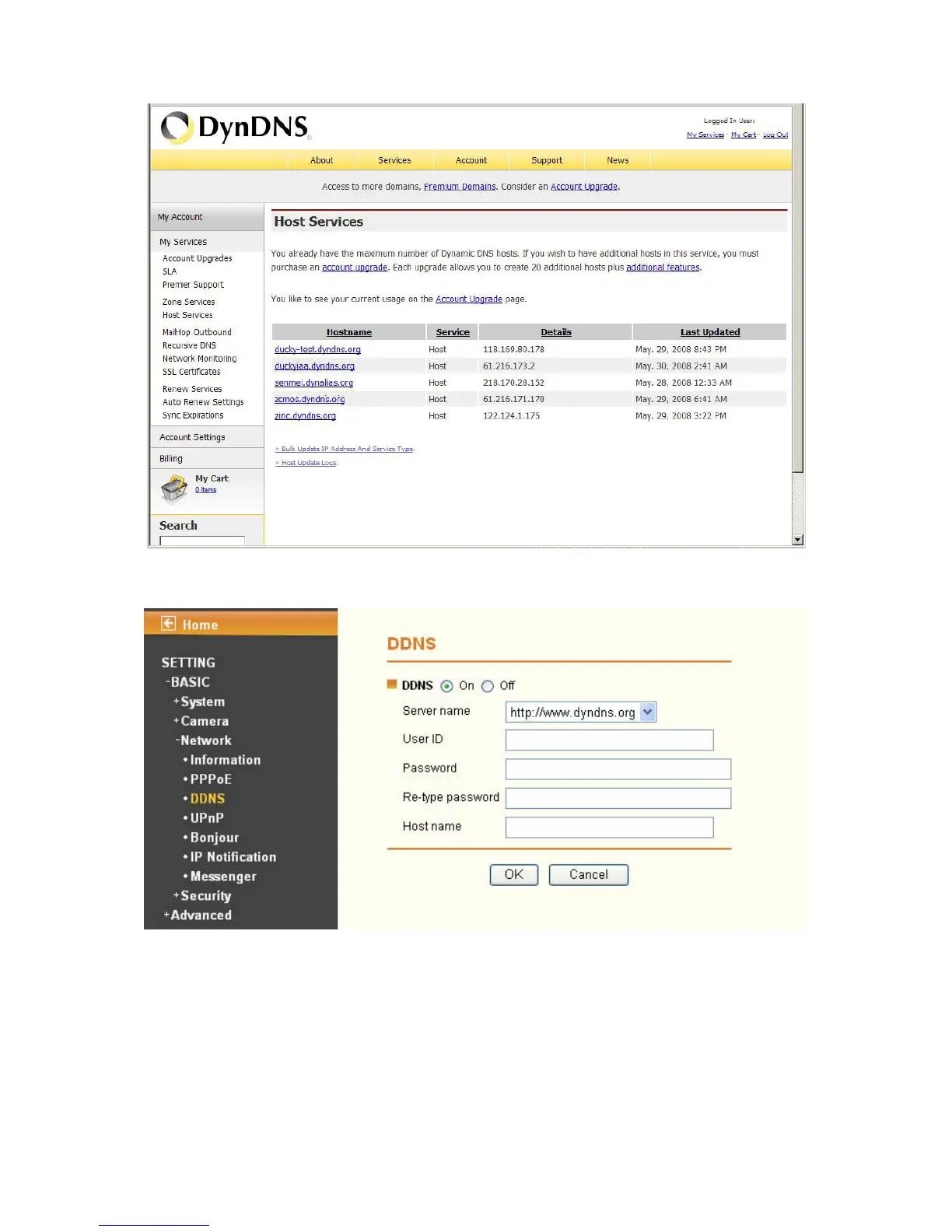Select DDNS Off radio button
Screen dimensions: 952x1232
click(x=488, y=686)
